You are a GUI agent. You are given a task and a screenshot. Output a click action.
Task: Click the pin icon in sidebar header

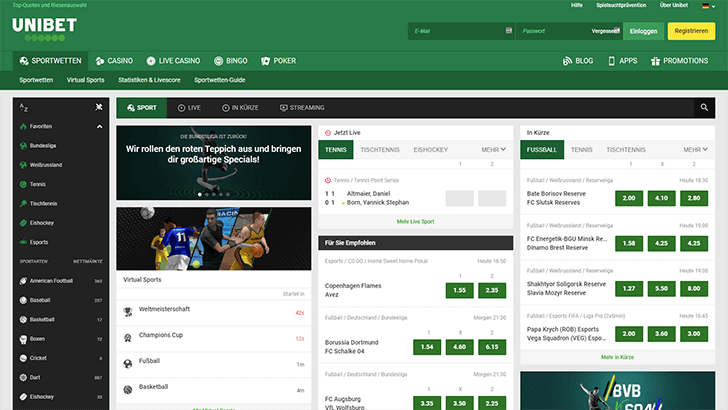point(99,107)
